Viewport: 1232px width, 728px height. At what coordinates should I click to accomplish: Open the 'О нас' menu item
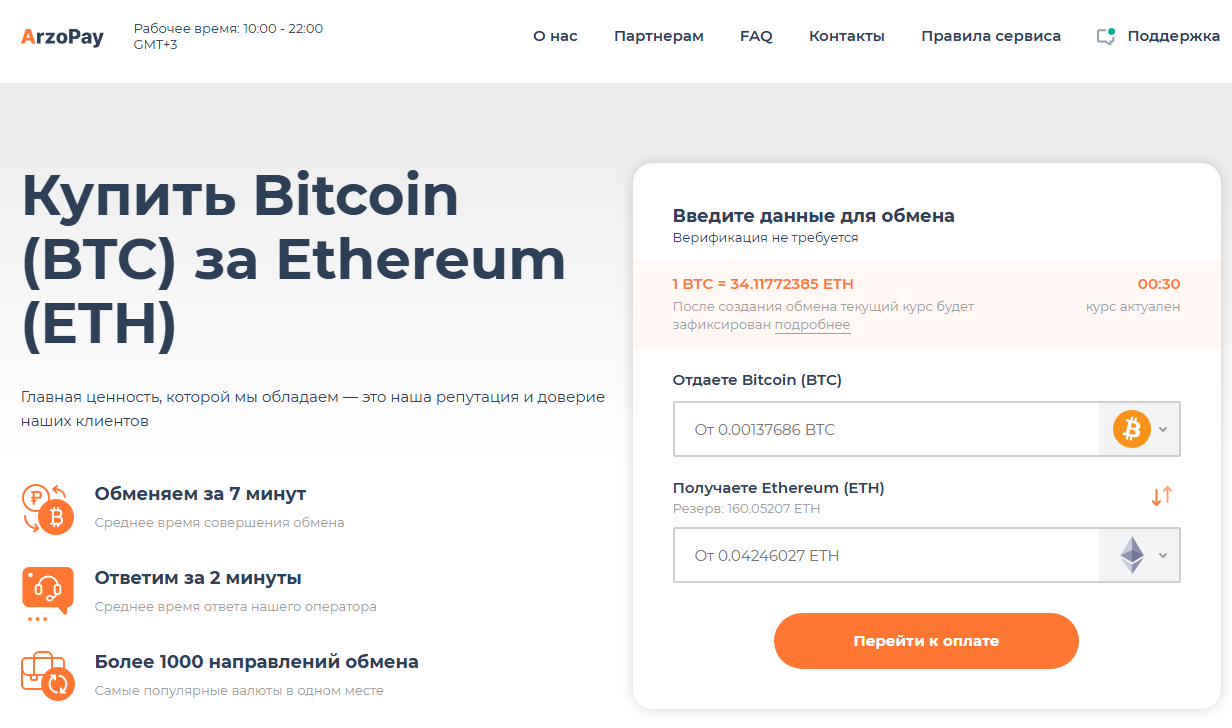pos(555,36)
